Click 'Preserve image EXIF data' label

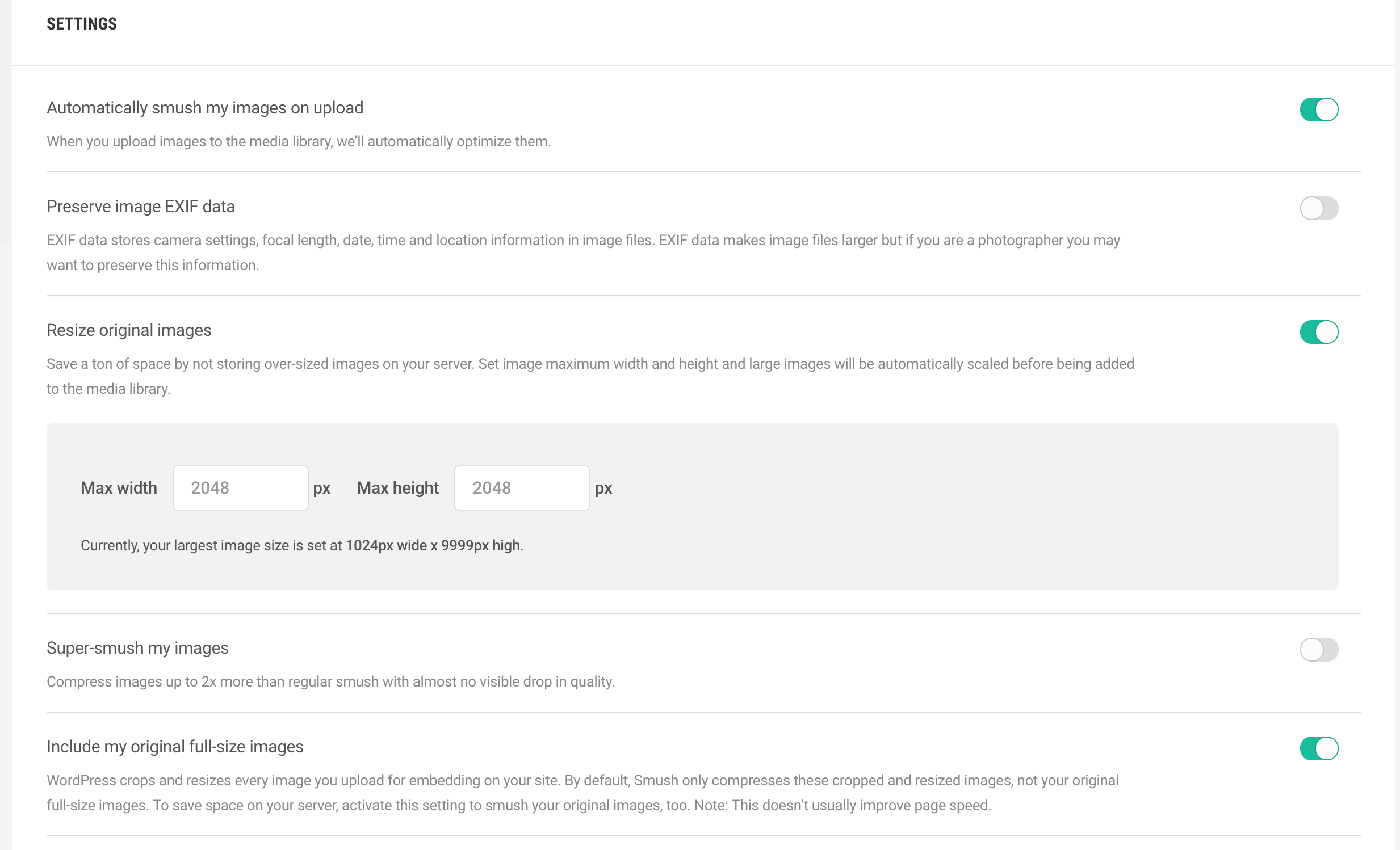[140, 207]
